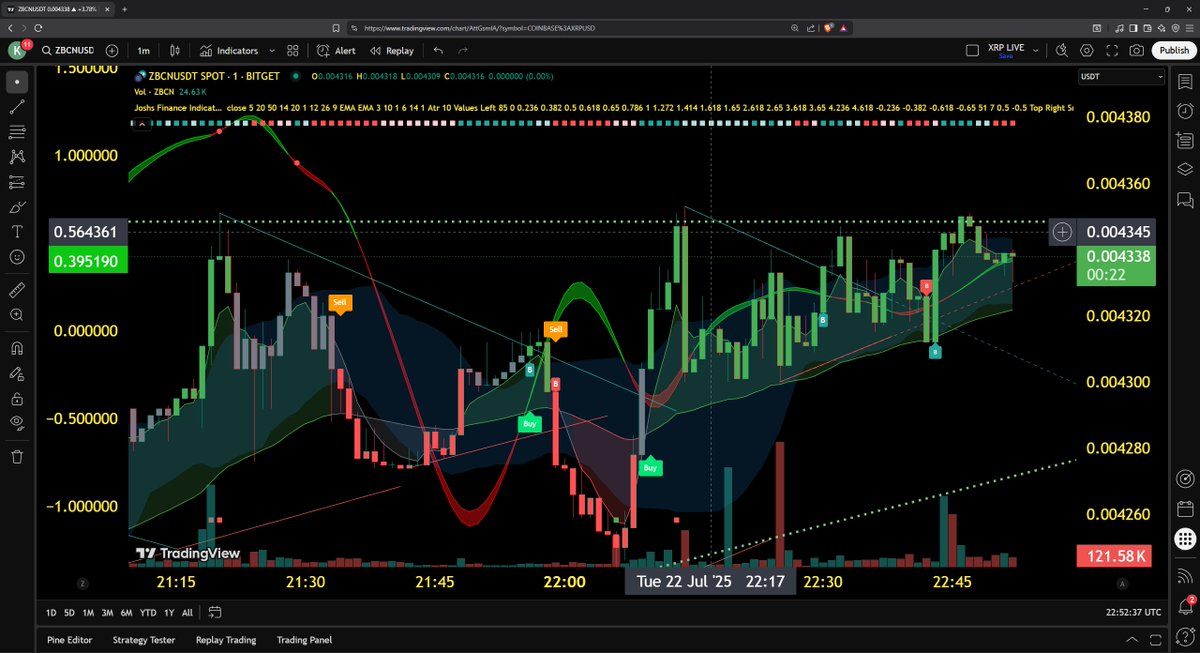Open the user profile avatar menu
The height and width of the screenshot is (653, 1200).
tap(18, 50)
